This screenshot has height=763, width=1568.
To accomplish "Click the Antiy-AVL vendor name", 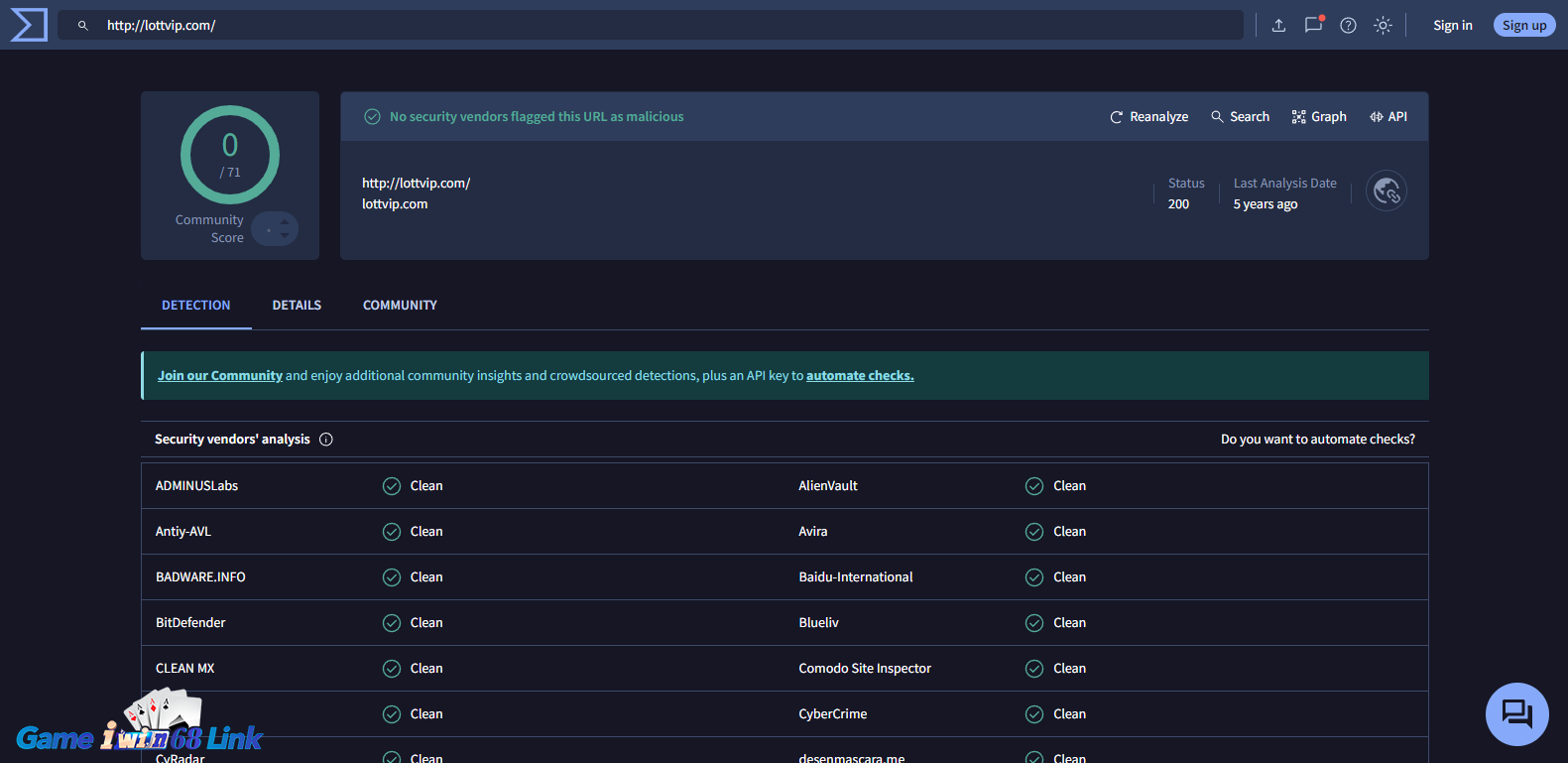I will (183, 532).
